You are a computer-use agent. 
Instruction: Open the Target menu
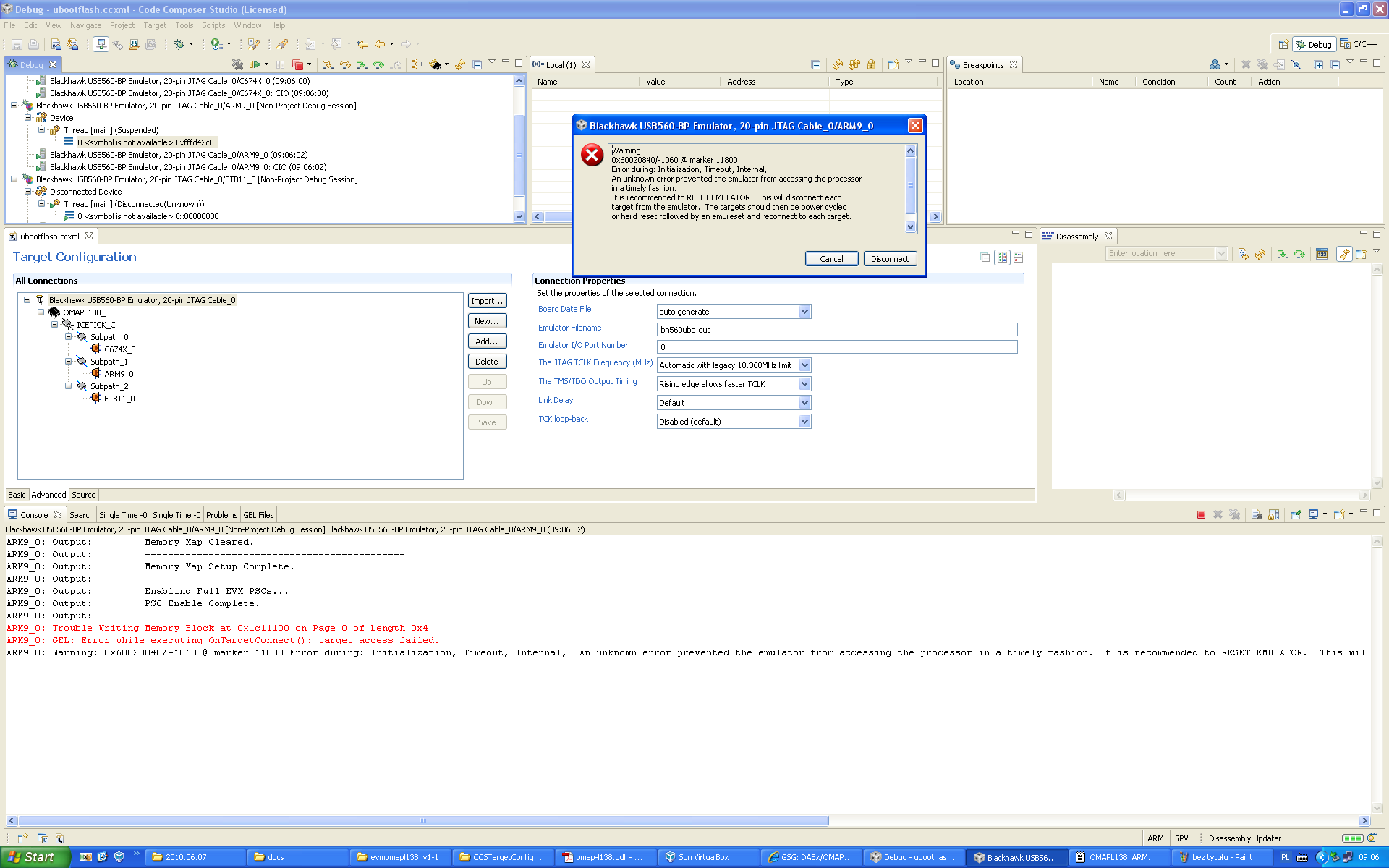pyautogui.click(x=154, y=25)
